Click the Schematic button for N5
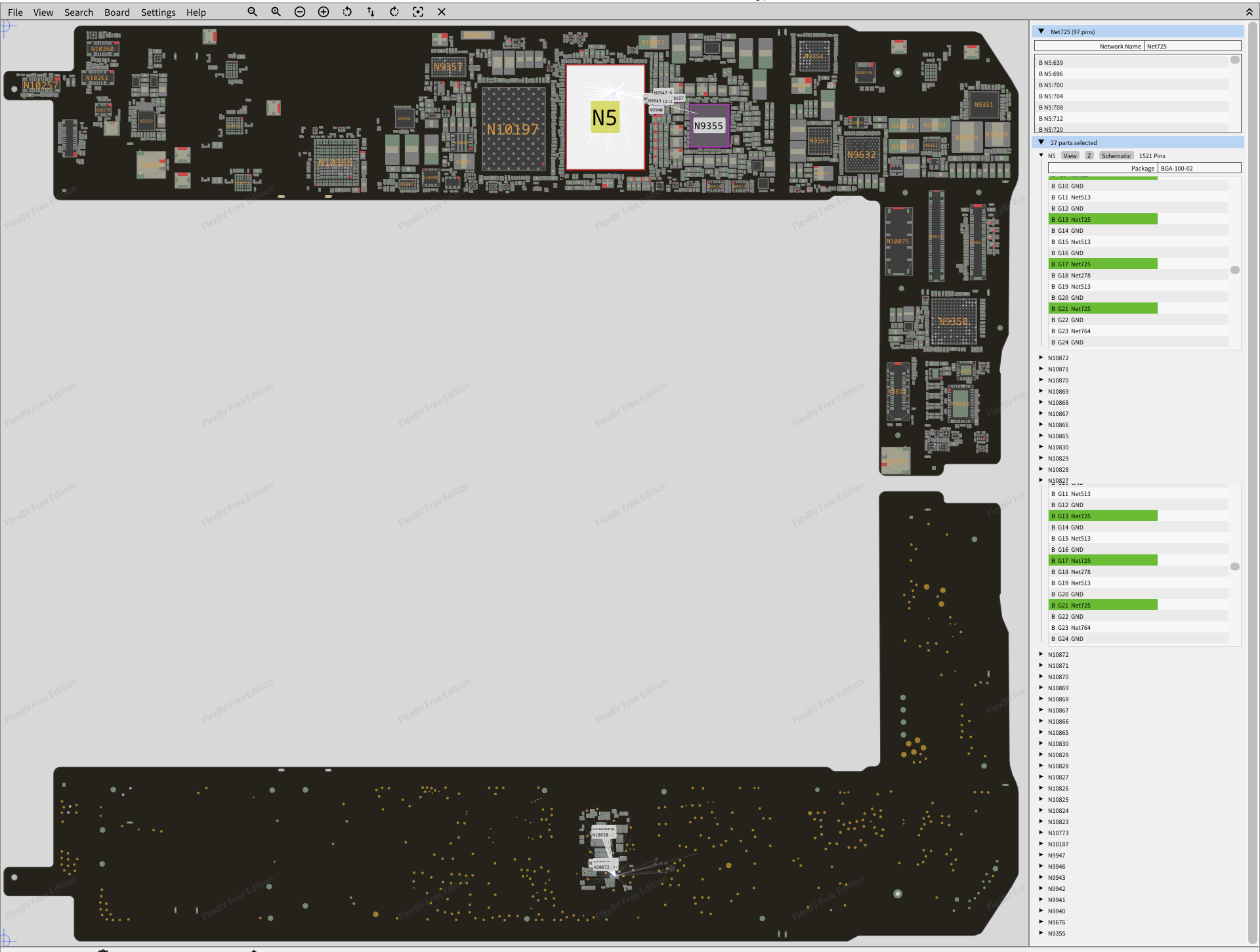 [x=1116, y=155]
